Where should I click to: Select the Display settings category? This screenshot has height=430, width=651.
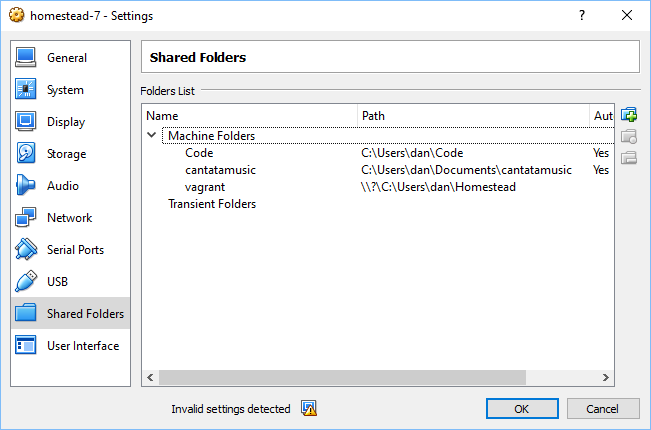66,122
